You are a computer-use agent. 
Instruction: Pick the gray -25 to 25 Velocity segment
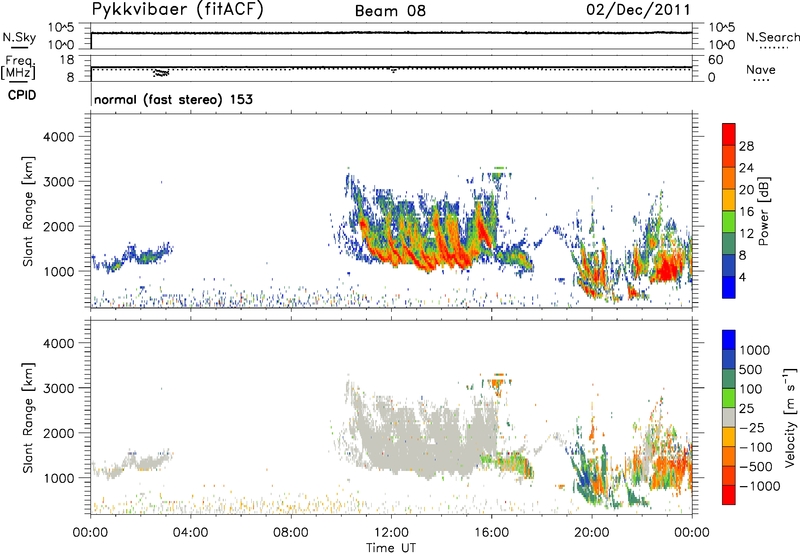(x=729, y=418)
